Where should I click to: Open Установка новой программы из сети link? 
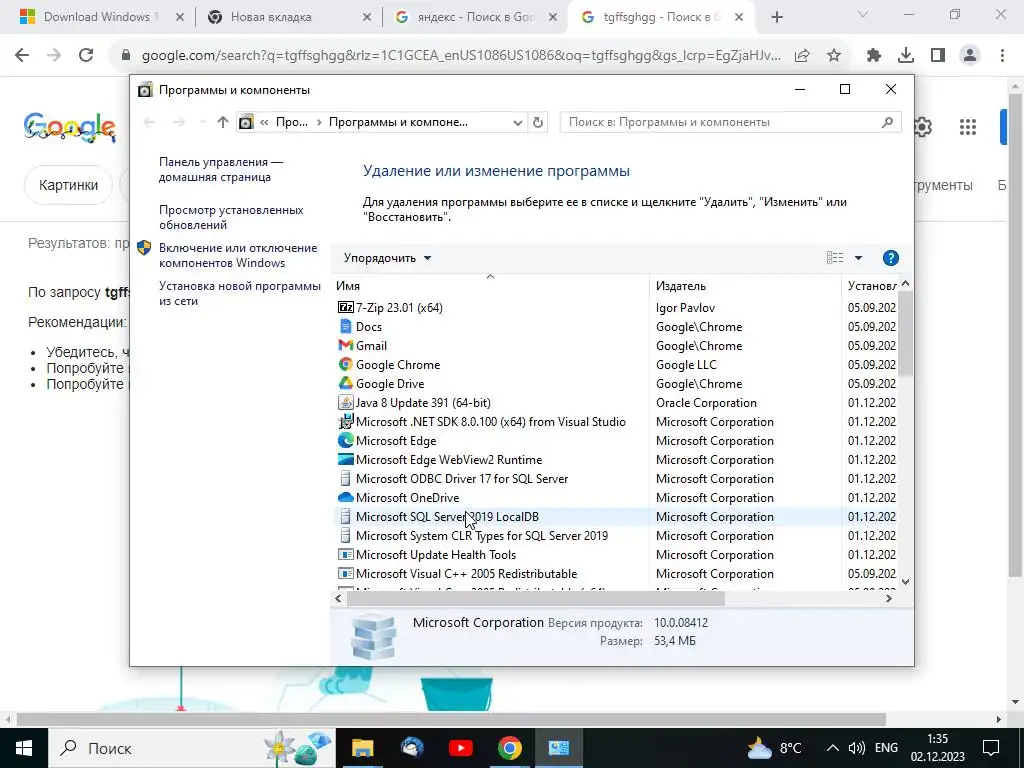coord(240,293)
